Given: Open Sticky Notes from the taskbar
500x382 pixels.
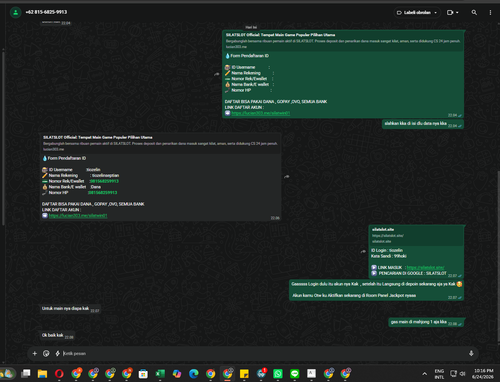Looking at the screenshot, I should pos(244,374).
